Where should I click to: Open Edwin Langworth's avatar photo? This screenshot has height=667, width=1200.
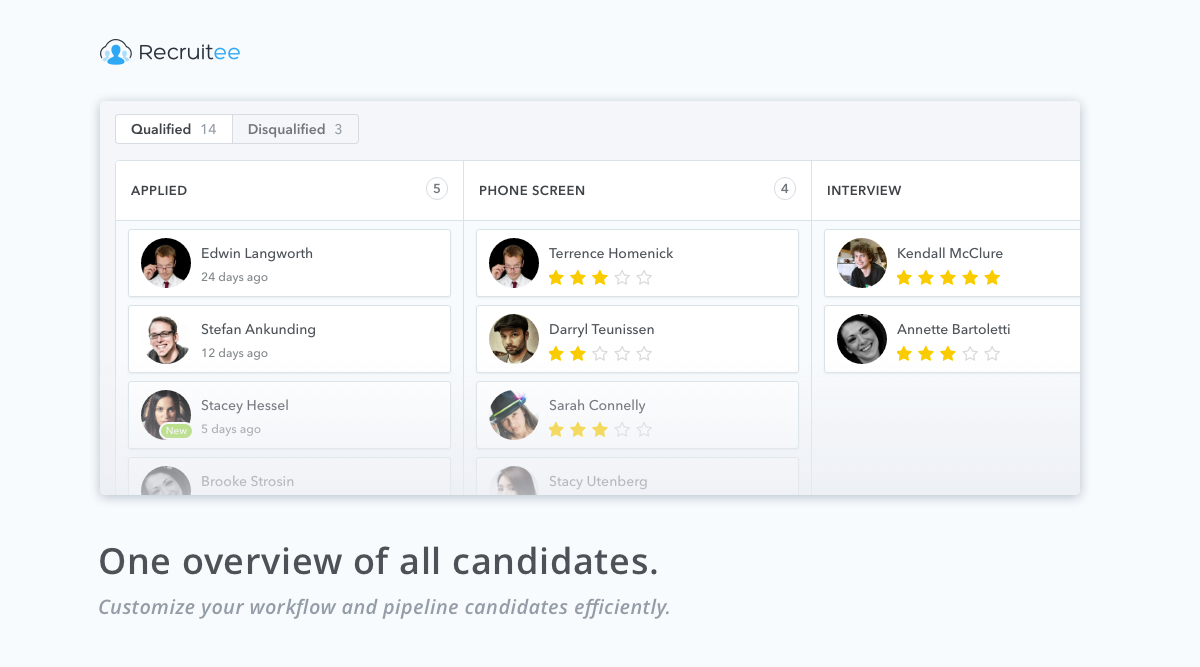point(166,263)
